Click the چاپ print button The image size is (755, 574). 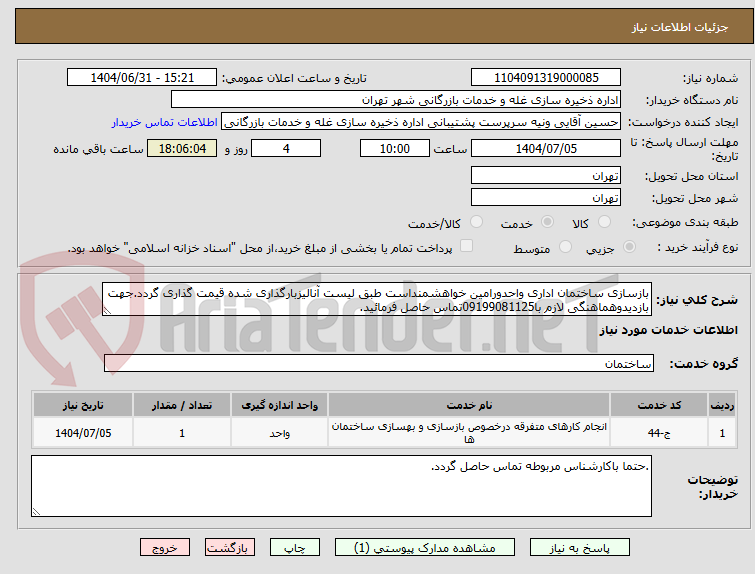[295, 548]
